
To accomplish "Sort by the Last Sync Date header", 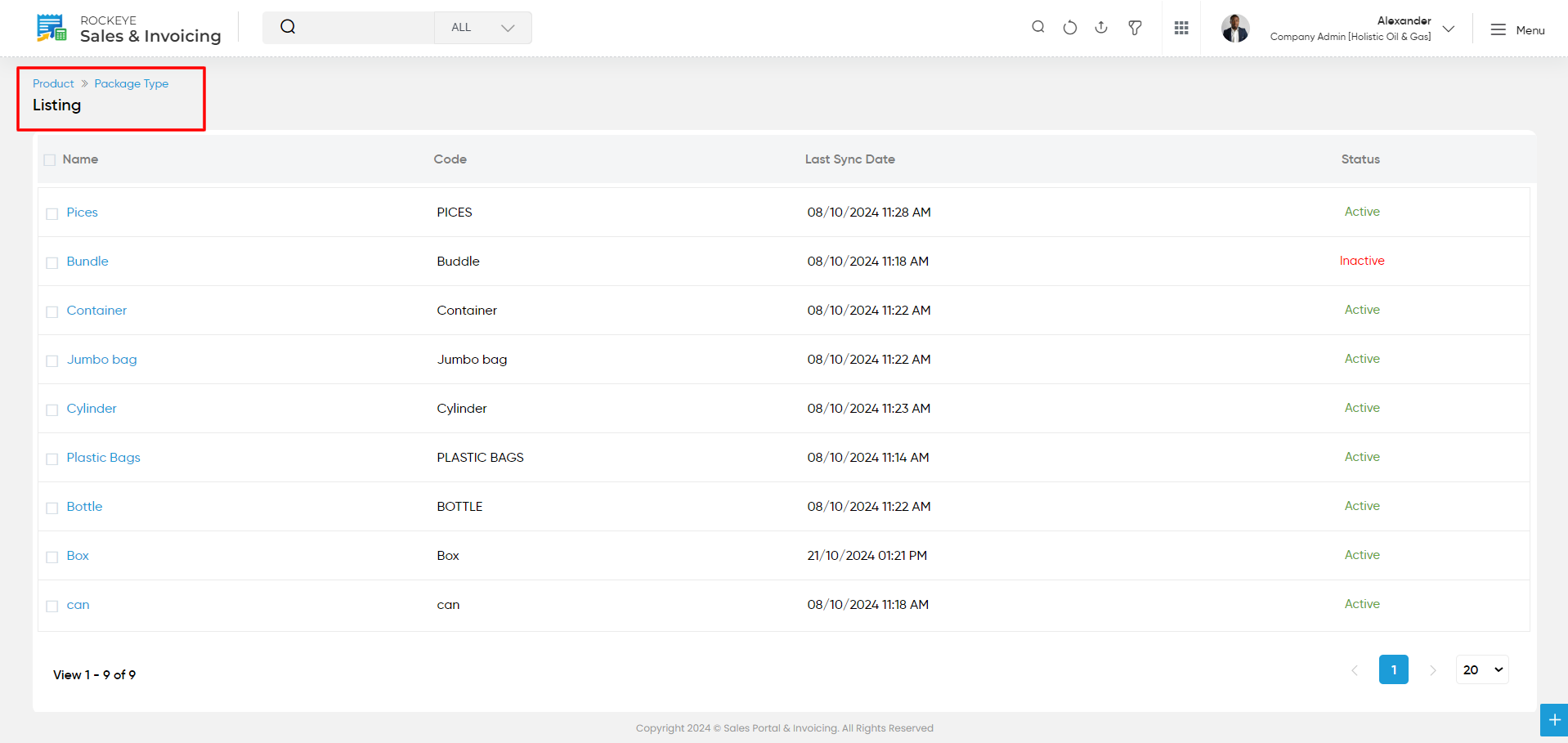I will tap(850, 159).
